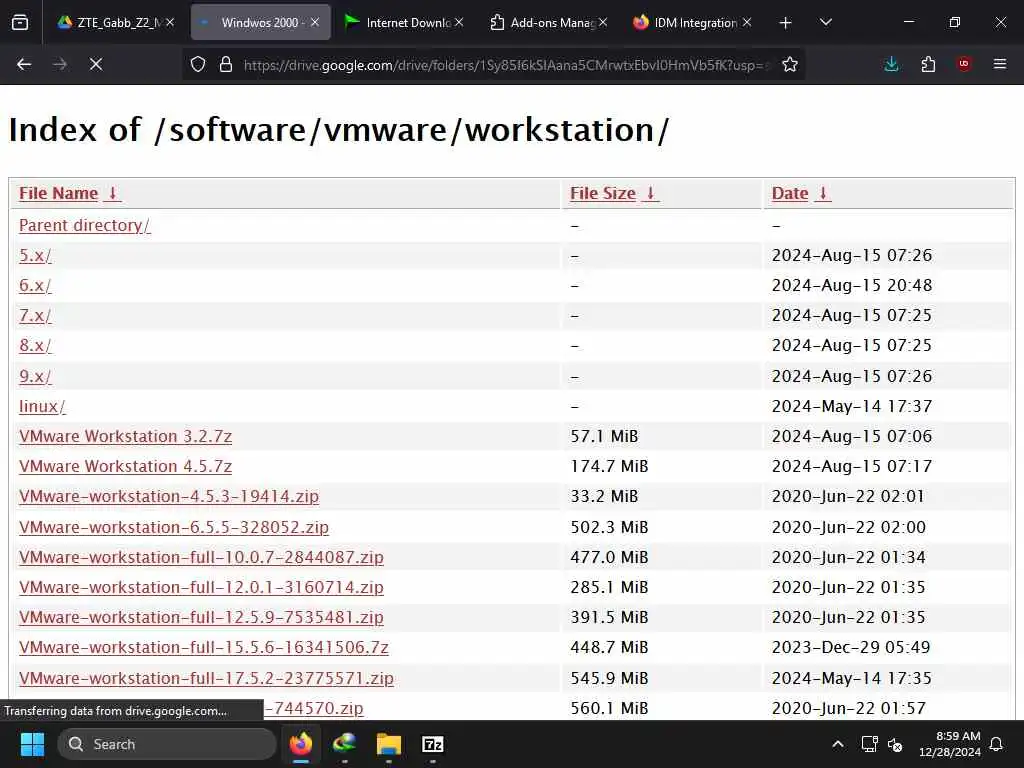The height and width of the screenshot is (768, 1024).
Task: Reverse sort arrow beside File Name
Action: point(112,193)
